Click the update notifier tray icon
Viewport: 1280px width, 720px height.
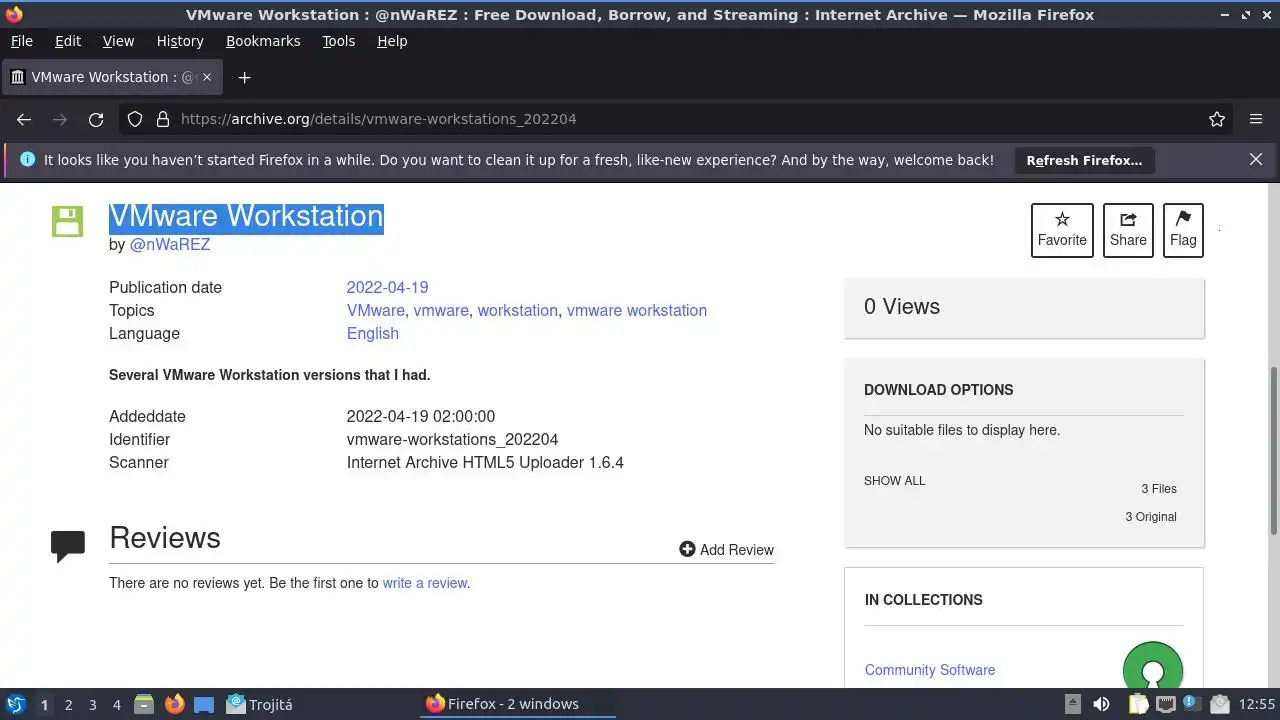coord(1192,704)
